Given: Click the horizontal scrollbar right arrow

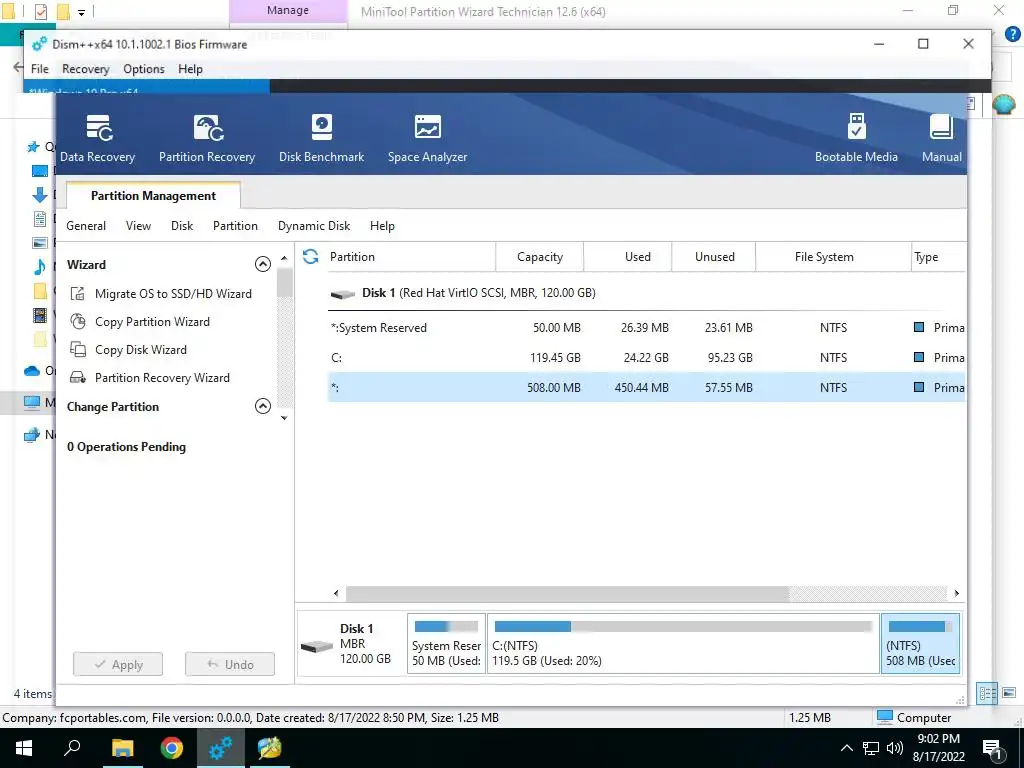Looking at the screenshot, I should tap(956, 593).
